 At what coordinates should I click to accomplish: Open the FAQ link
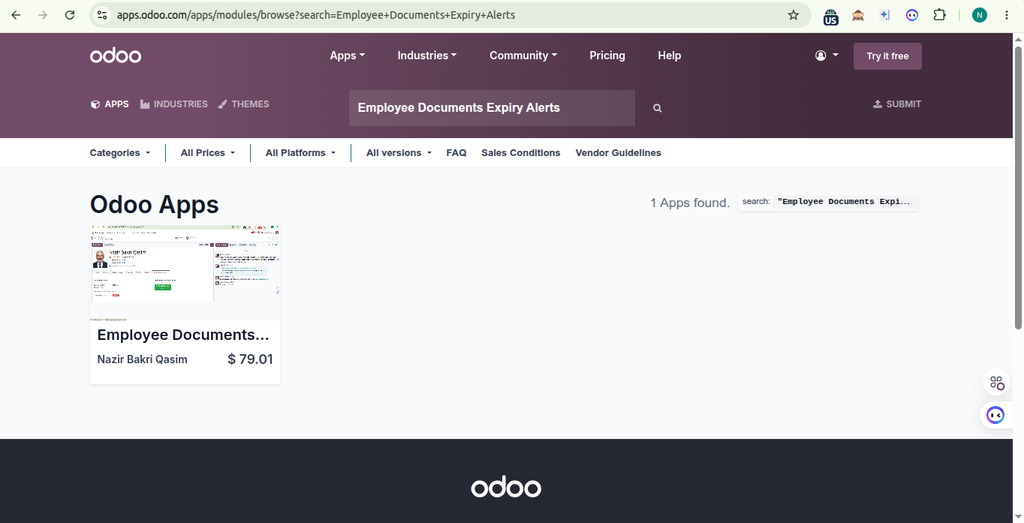pos(456,153)
